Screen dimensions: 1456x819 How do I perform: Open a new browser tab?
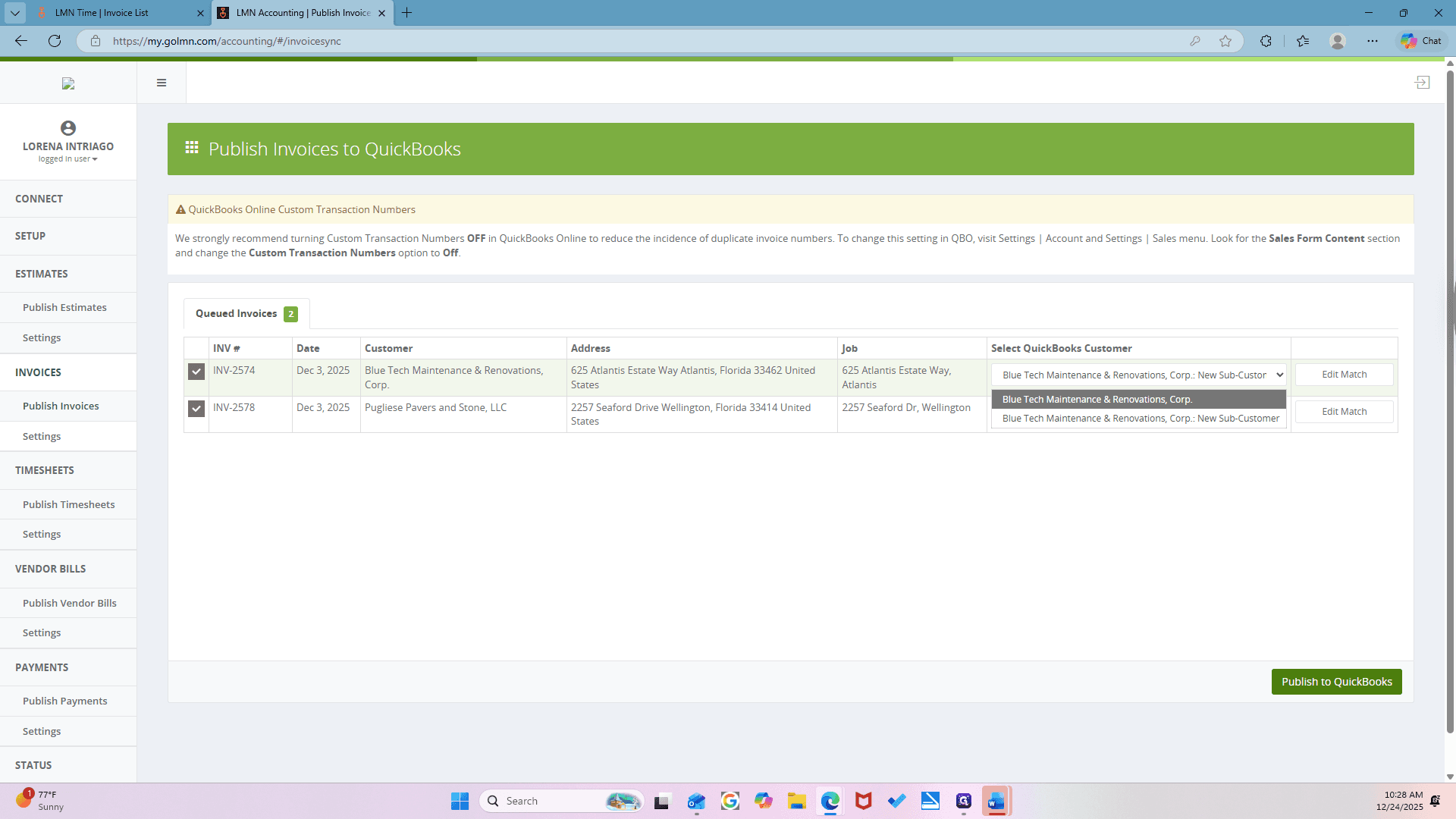[x=407, y=13]
